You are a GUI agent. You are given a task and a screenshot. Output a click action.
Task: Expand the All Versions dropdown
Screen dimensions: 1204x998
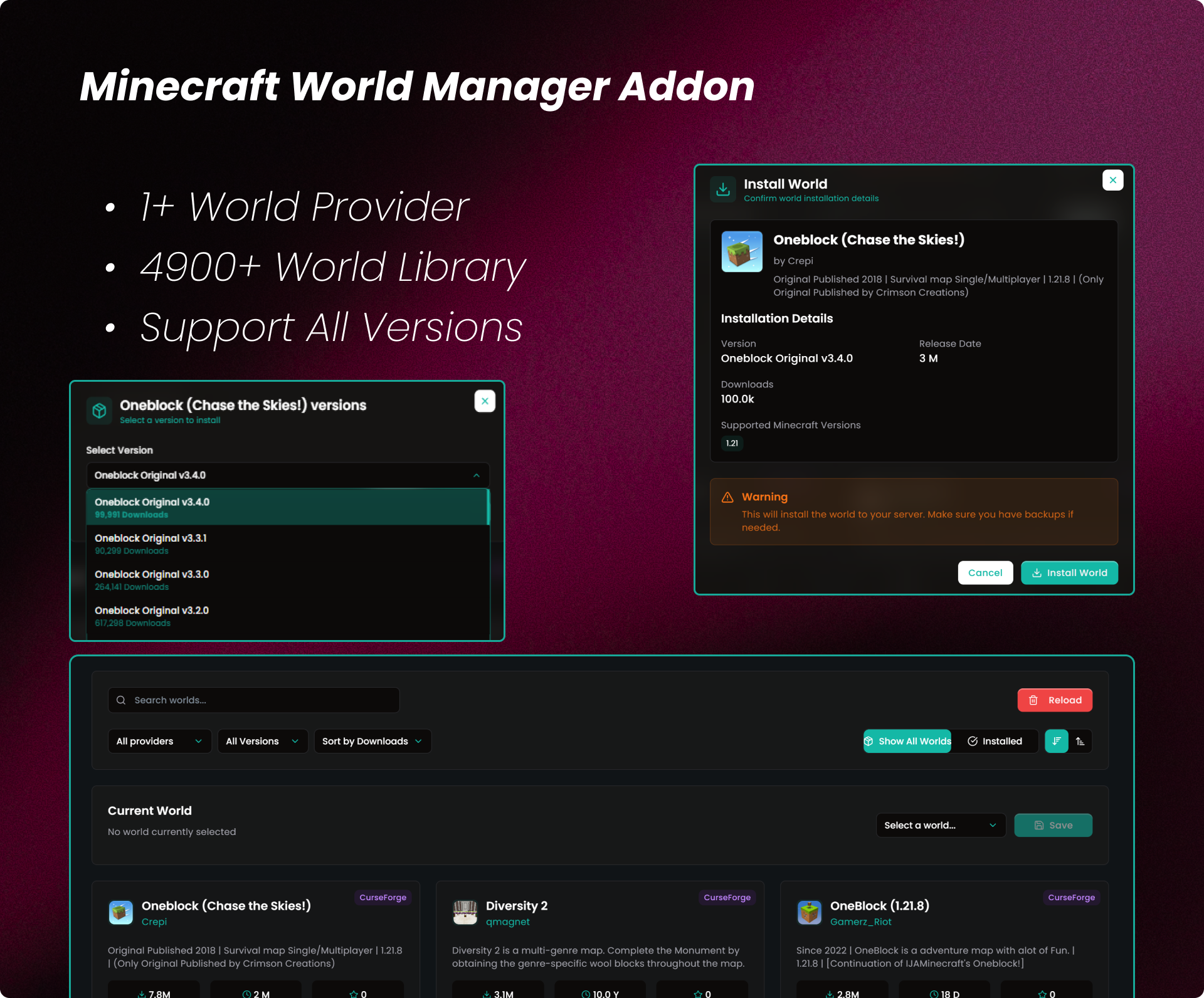click(262, 741)
